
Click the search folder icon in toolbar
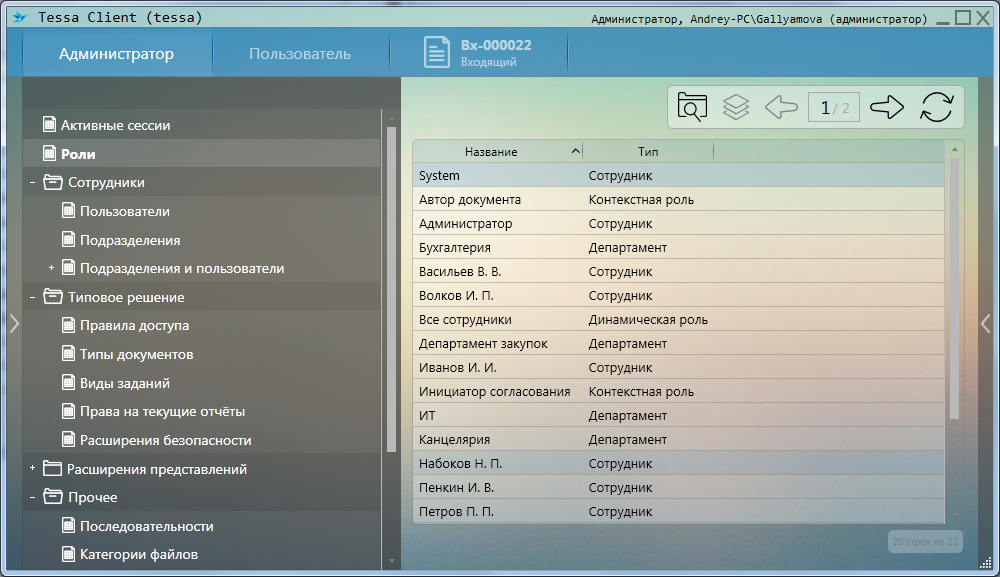click(x=692, y=107)
